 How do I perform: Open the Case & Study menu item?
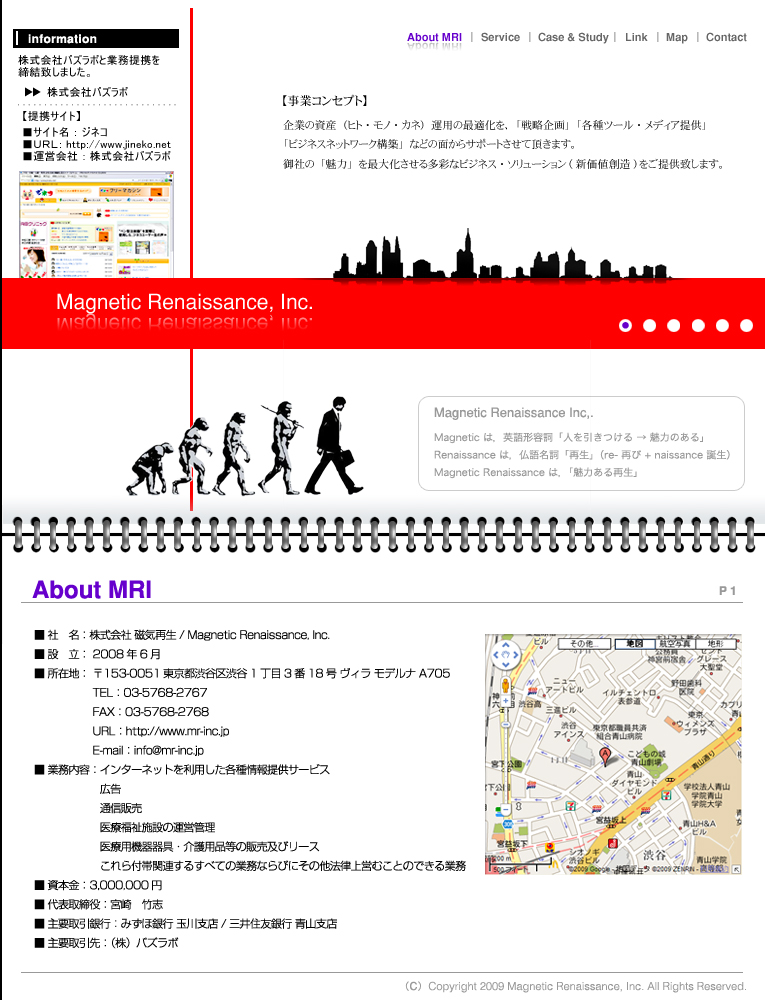(573, 37)
